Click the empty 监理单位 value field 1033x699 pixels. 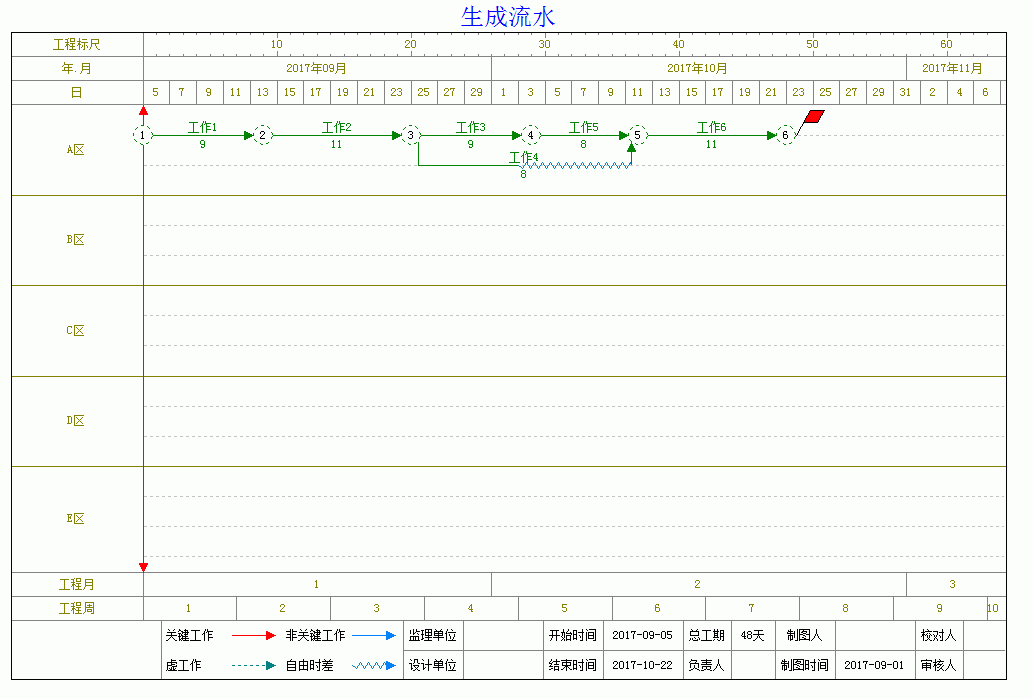[x=503, y=636]
